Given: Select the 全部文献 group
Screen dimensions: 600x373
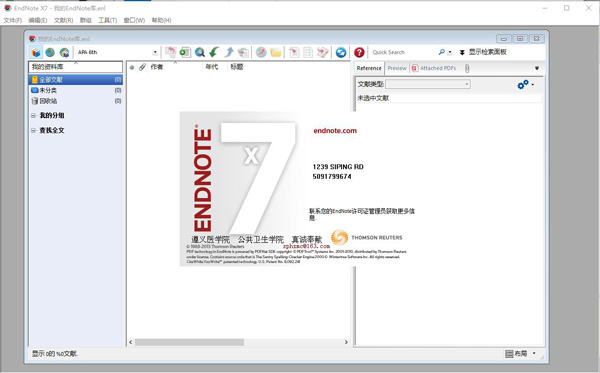Looking at the screenshot, I should (x=76, y=80).
